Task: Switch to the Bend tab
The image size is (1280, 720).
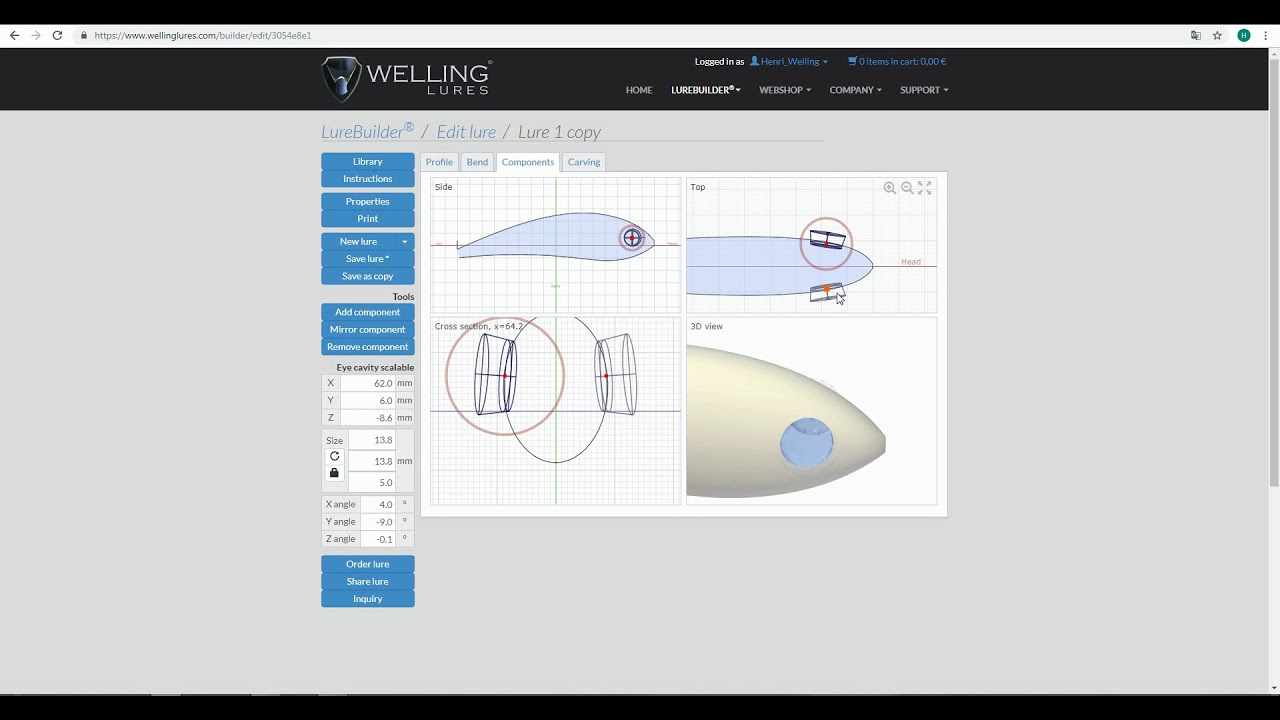Action: (477, 162)
